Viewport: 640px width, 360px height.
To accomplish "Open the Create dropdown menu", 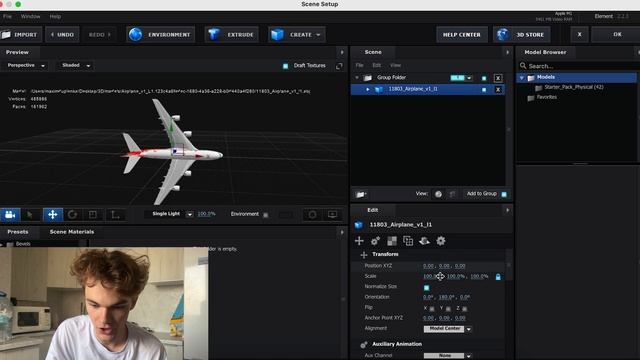I will 297,35.
